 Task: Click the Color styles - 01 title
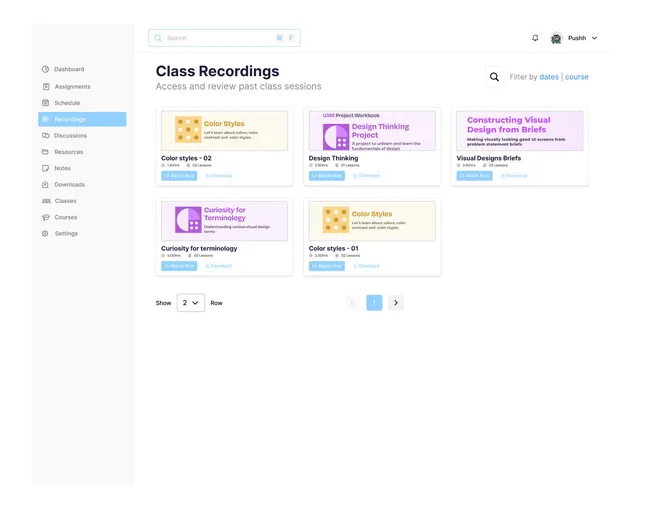click(334, 248)
